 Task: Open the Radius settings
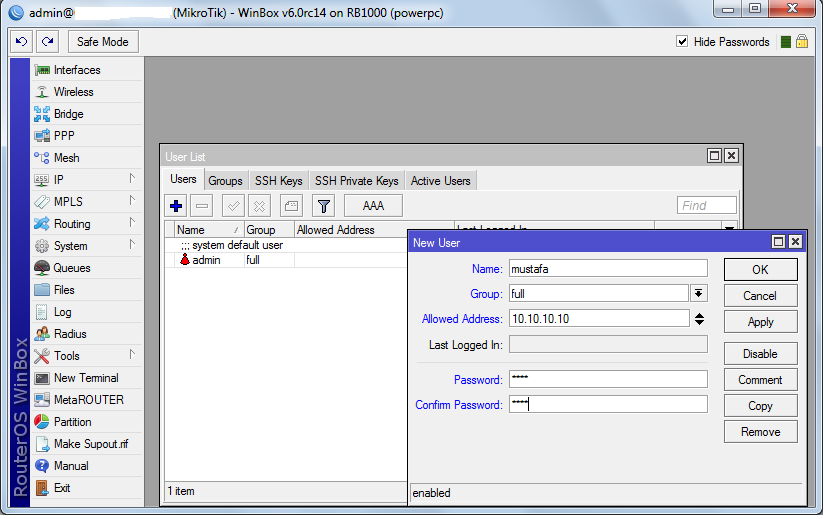coord(87,334)
